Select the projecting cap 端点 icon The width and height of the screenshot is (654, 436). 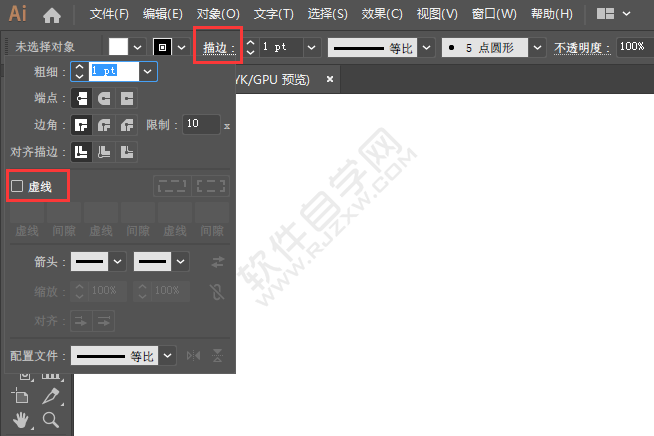(x=127, y=98)
